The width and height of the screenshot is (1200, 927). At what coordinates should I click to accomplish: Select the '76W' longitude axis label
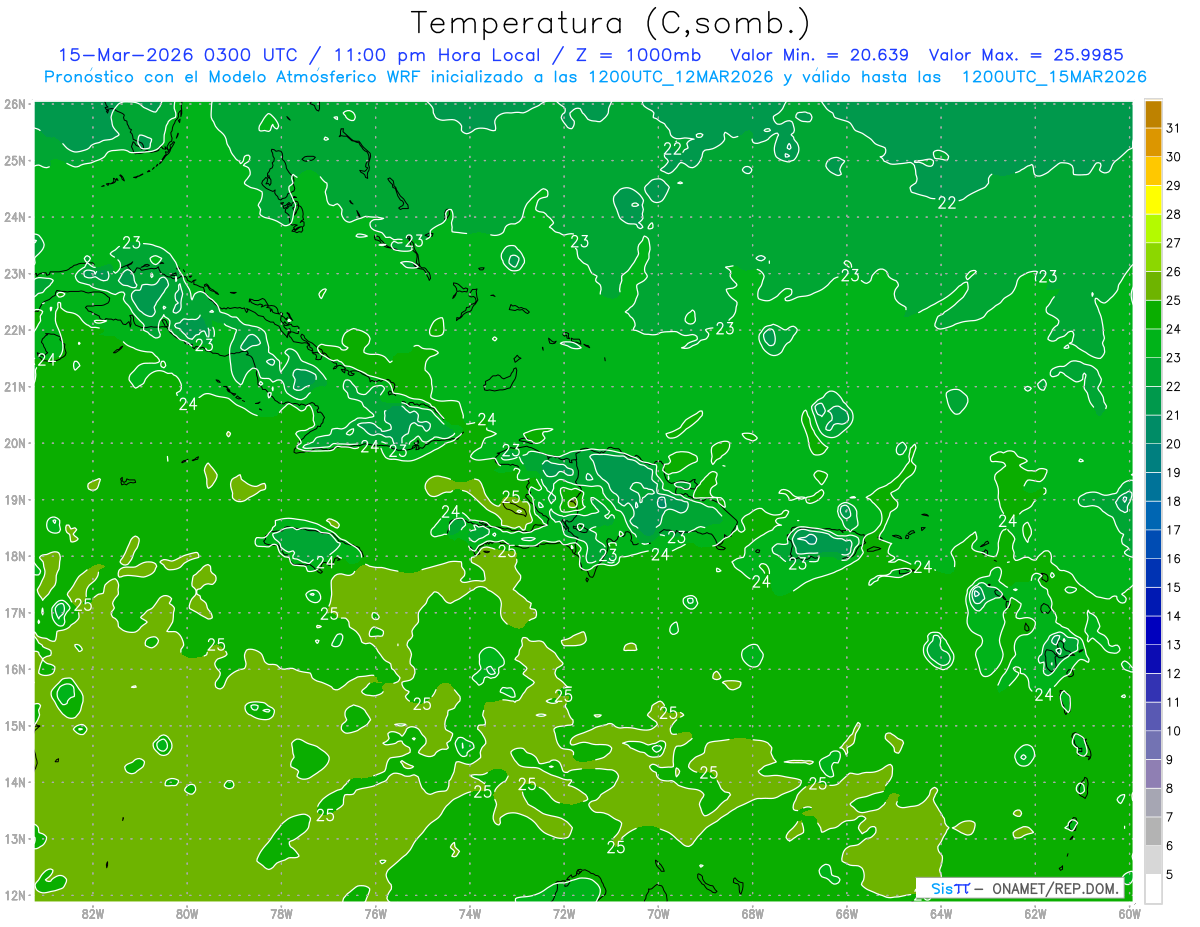tap(375, 913)
